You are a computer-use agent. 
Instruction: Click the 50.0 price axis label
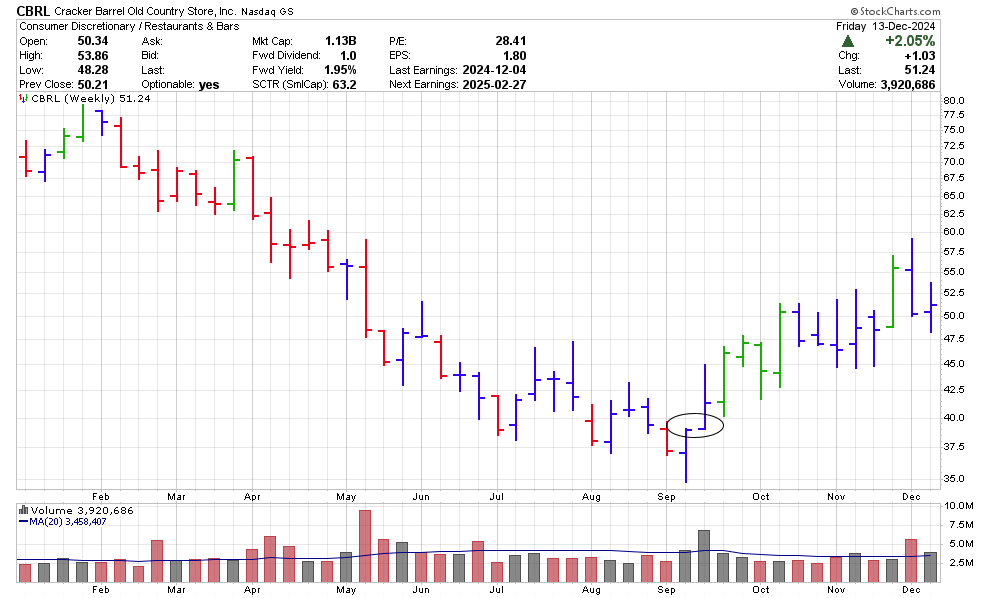(x=953, y=316)
